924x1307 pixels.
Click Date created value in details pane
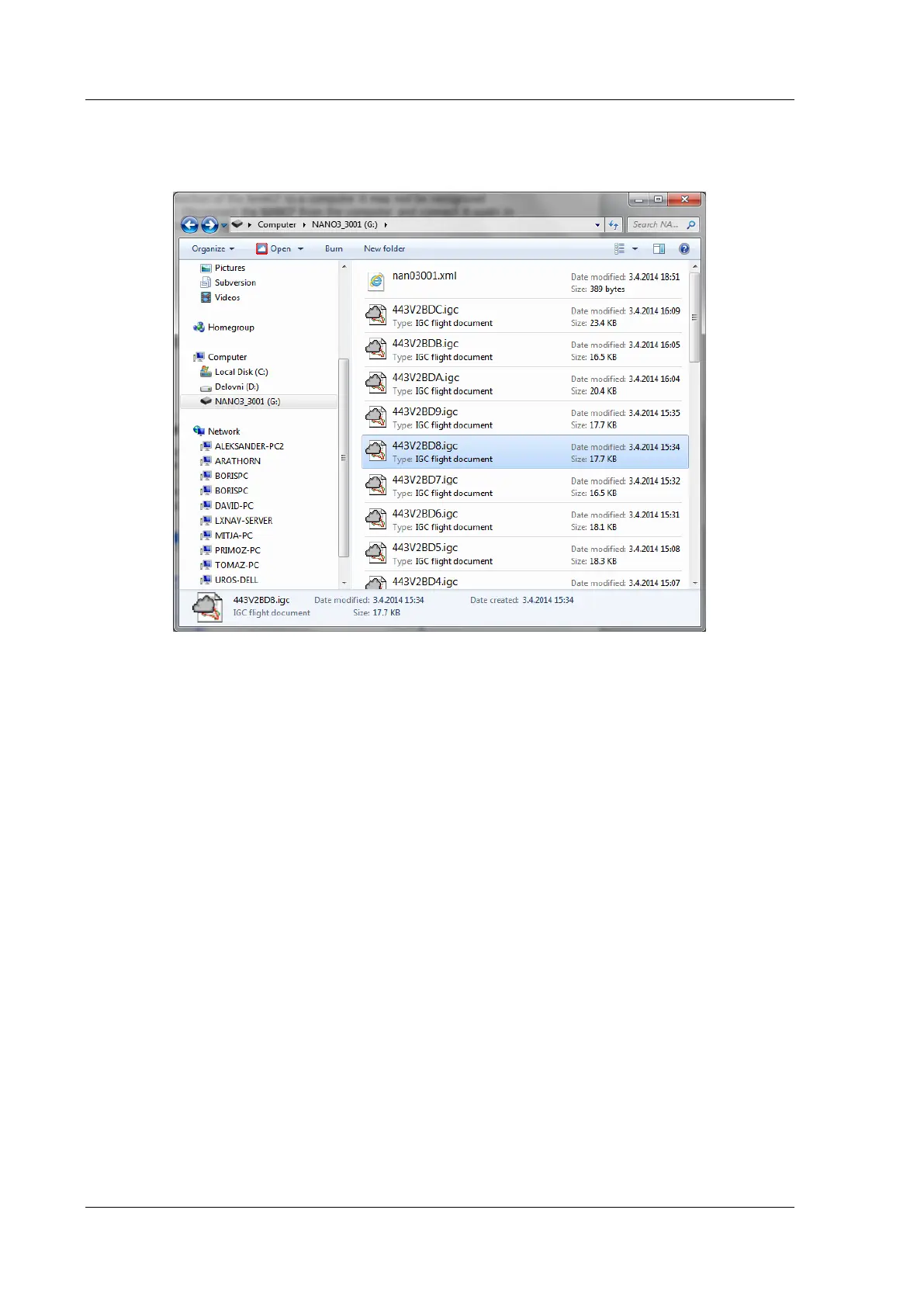pyautogui.click(x=548, y=600)
